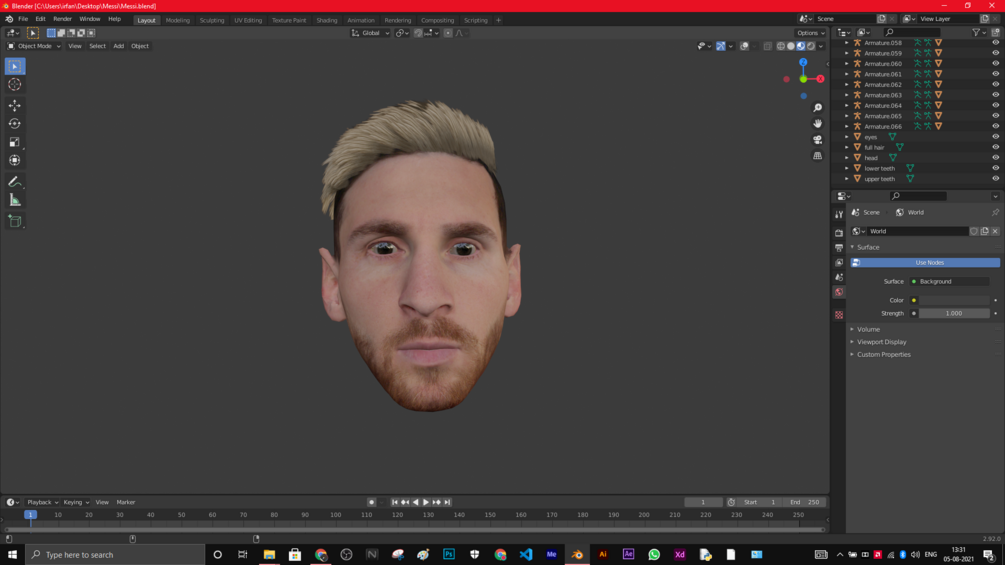Toggle viewport overlays
Viewport: 1005px width, 565px height.
744,46
